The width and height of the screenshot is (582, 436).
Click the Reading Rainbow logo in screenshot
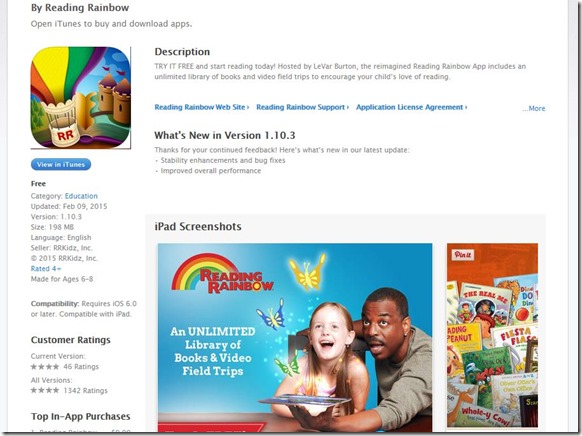[x=222, y=273]
